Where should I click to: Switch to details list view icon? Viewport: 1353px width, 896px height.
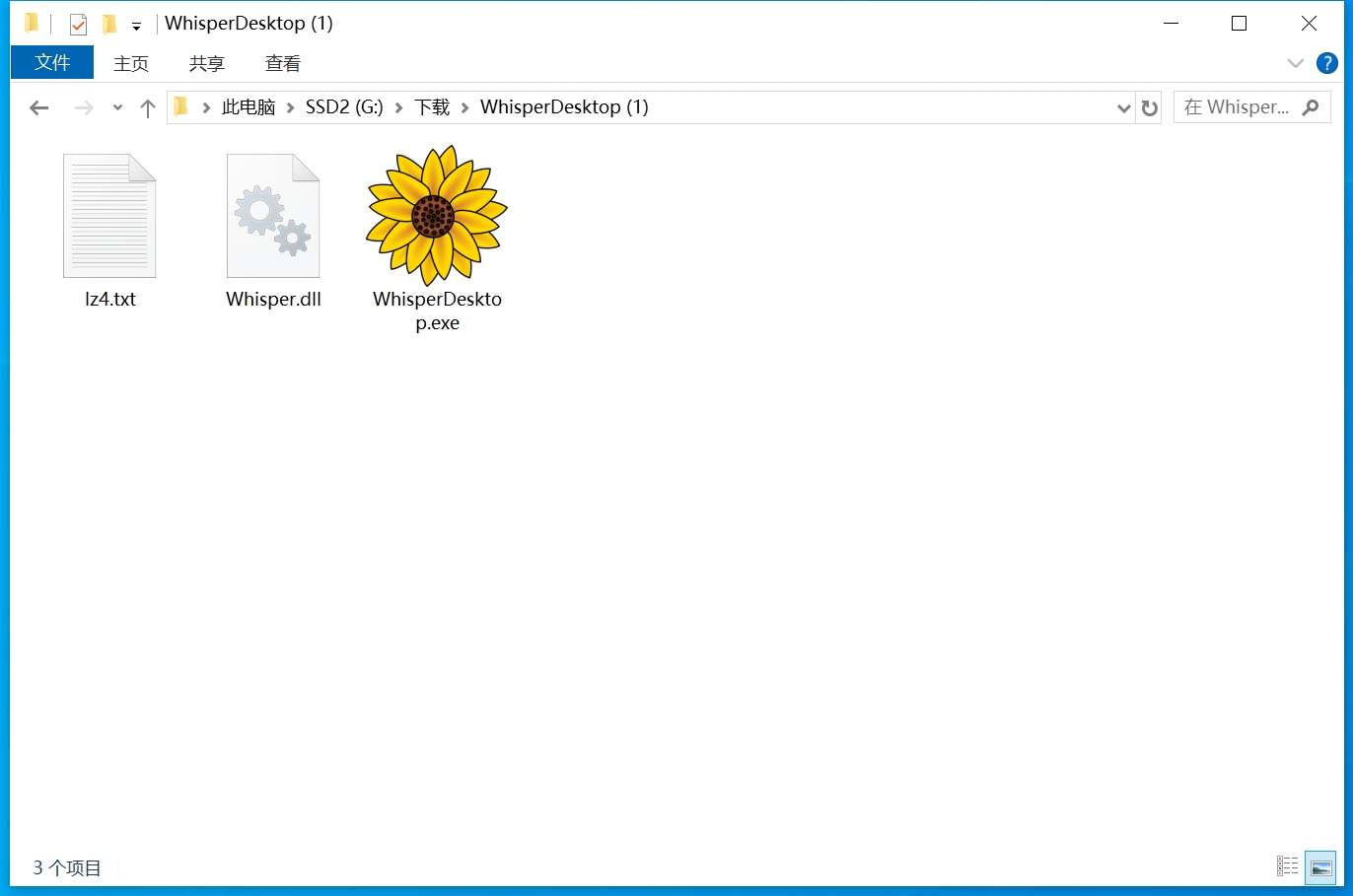pos(1288,866)
